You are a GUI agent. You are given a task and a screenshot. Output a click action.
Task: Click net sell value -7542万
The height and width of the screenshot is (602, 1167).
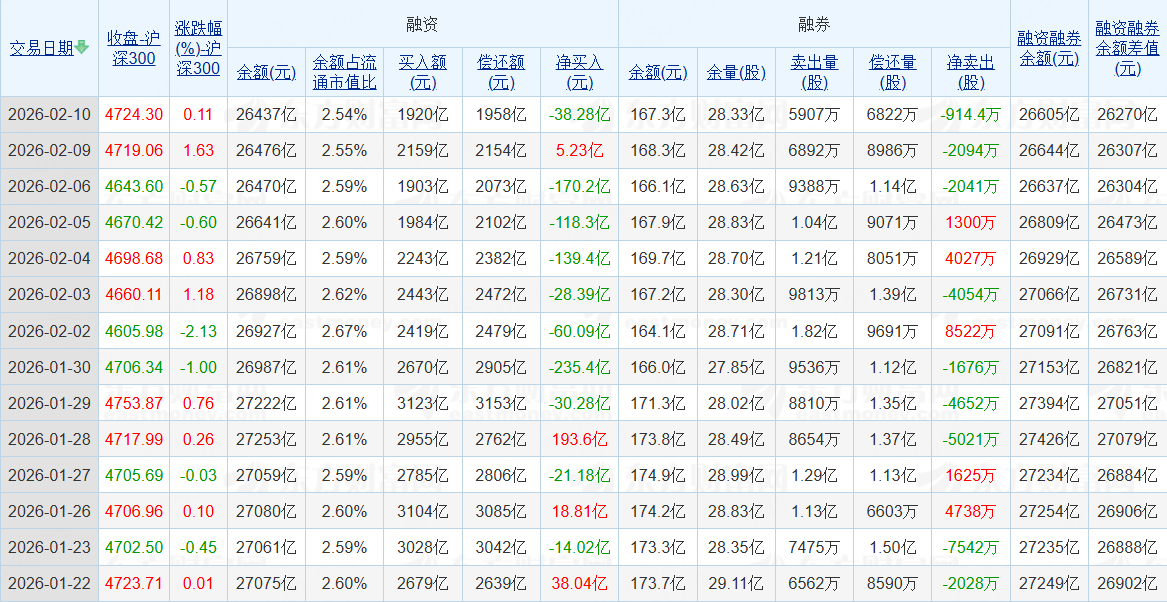(x=971, y=548)
